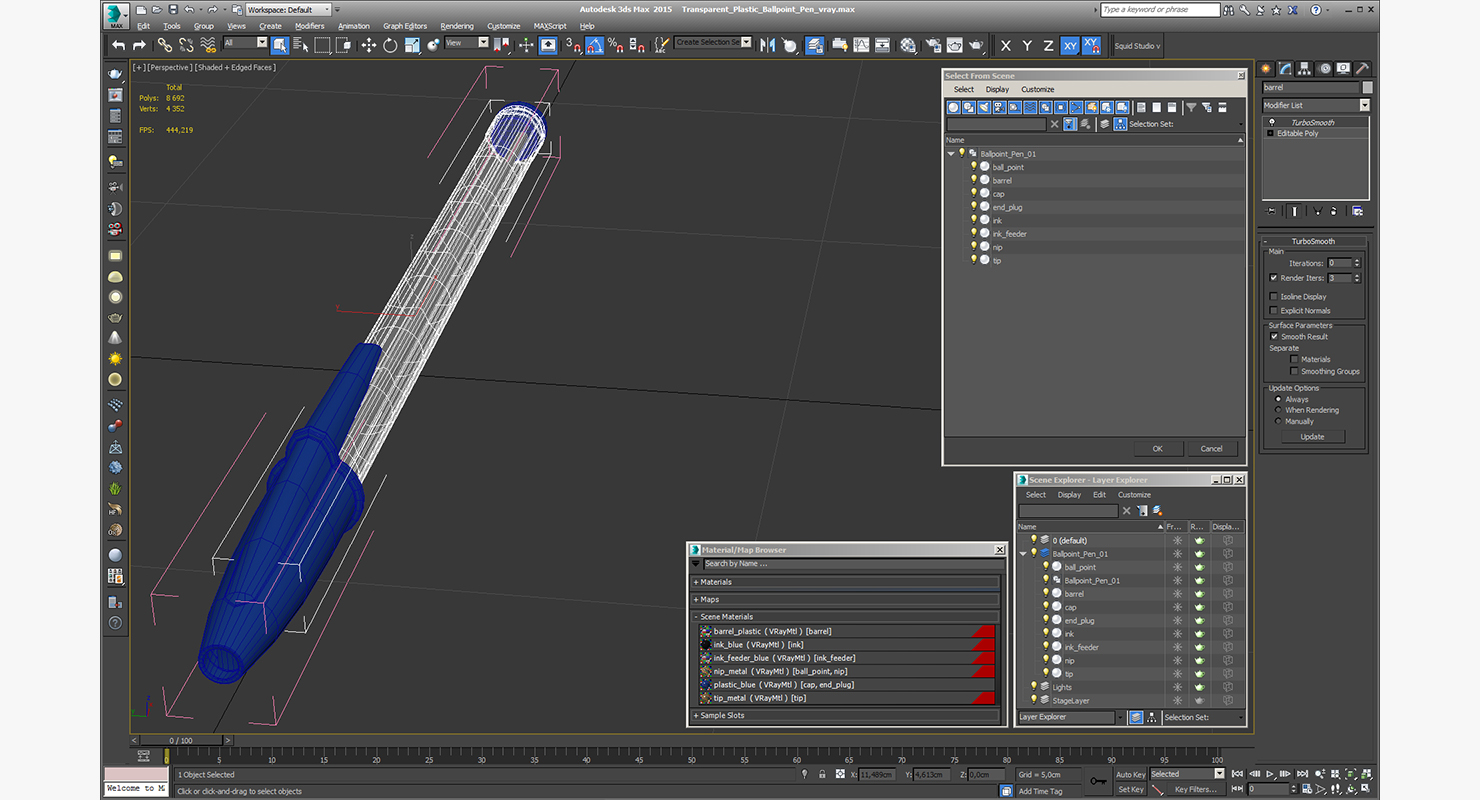Click the Redo arrow in main toolbar
1480x800 pixels.
(139, 45)
